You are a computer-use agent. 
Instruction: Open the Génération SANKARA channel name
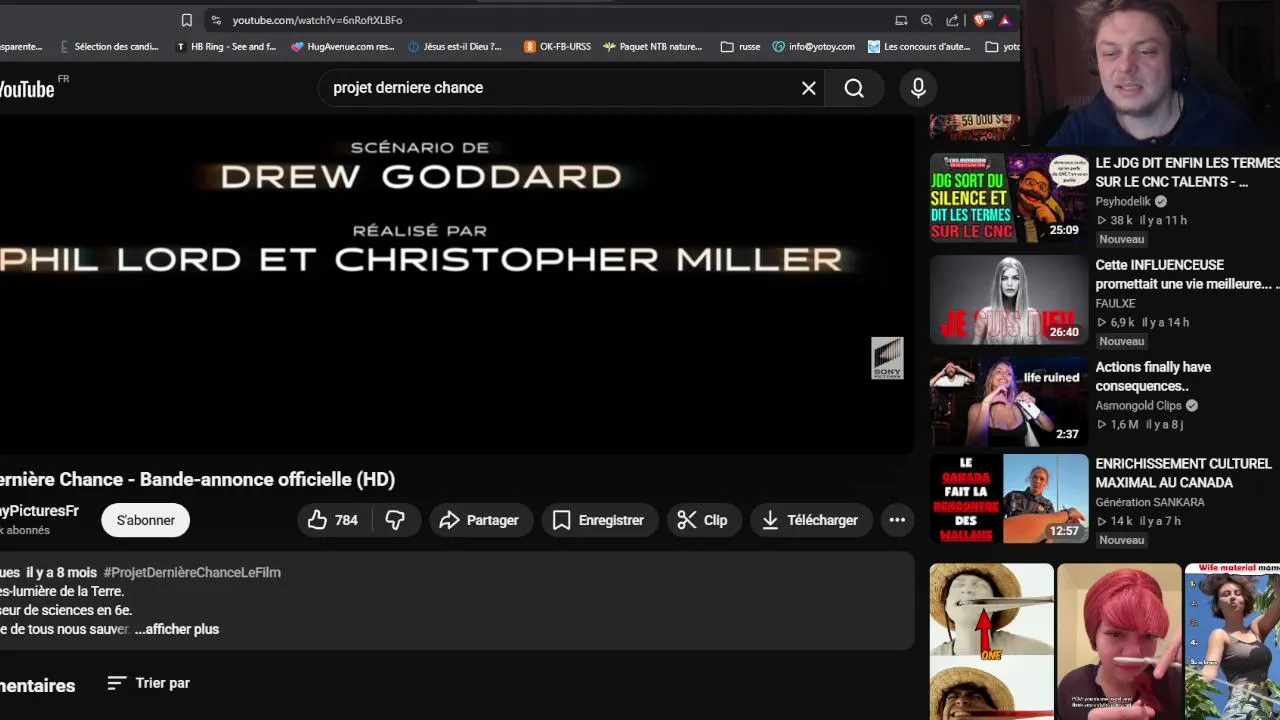(1150, 502)
